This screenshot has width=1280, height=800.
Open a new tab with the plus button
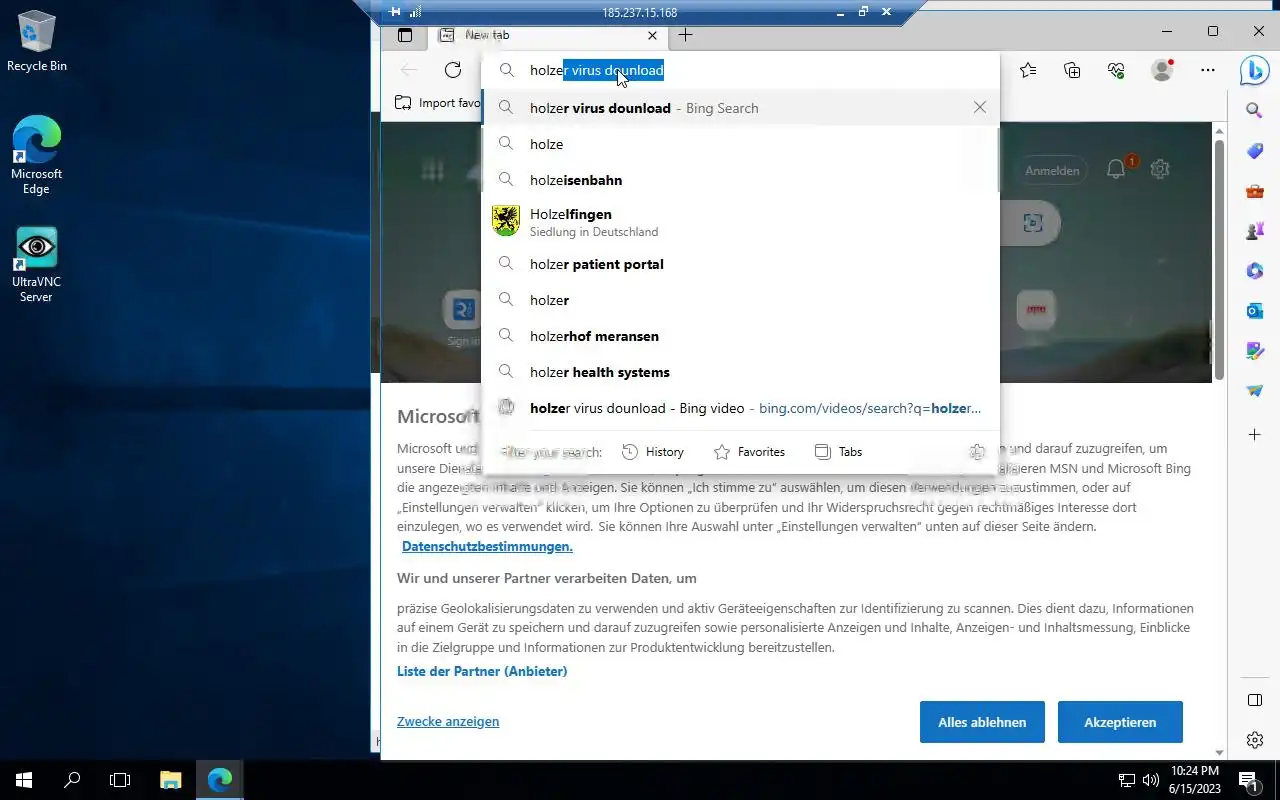pos(685,35)
